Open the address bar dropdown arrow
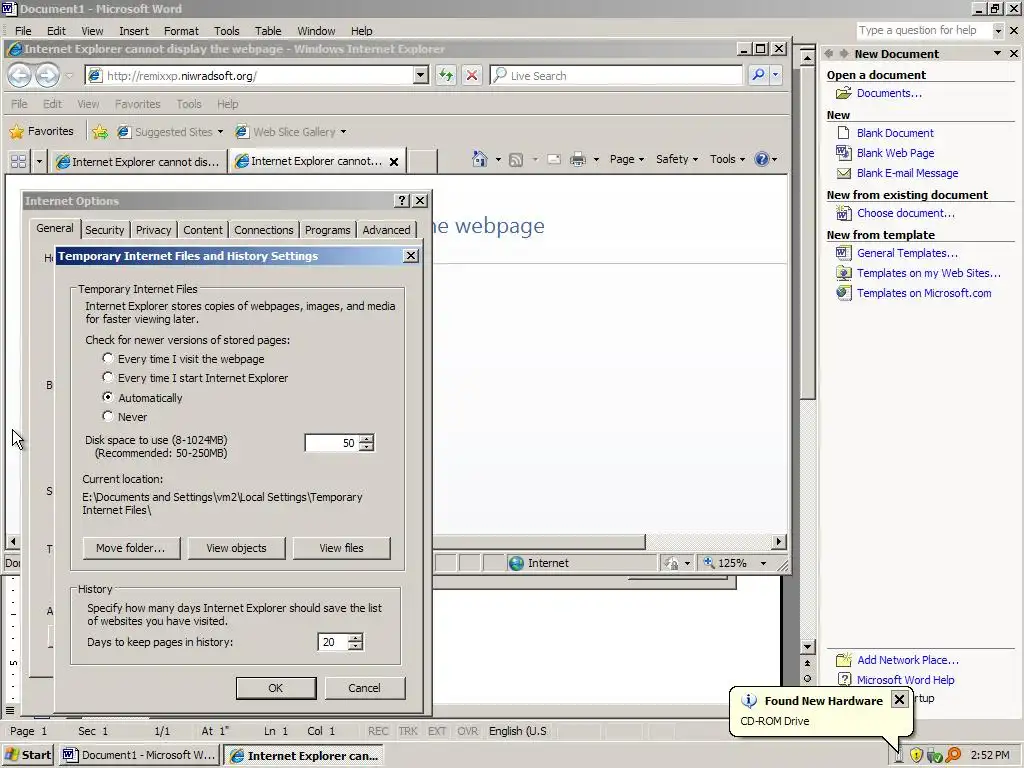 click(x=421, y=75)
